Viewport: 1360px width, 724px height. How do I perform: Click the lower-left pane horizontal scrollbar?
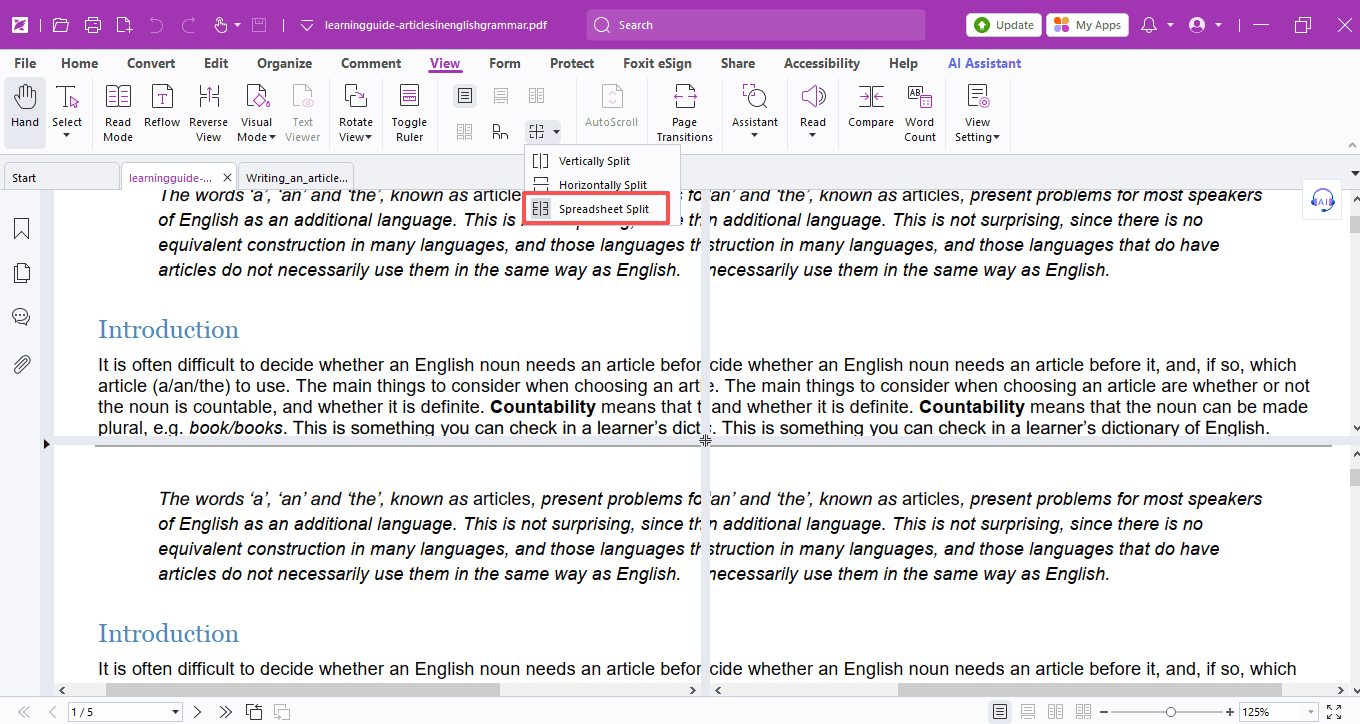(302, 689)
